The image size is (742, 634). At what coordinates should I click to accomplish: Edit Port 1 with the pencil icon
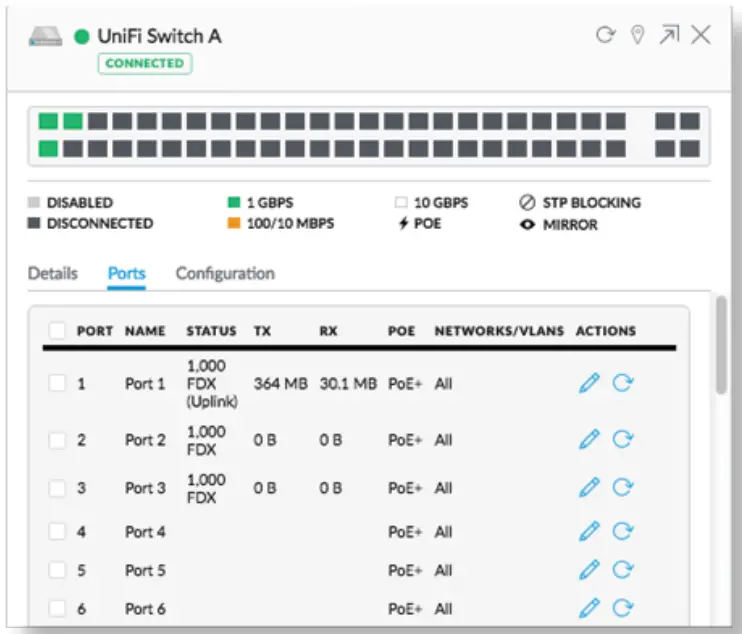point(589,383)
